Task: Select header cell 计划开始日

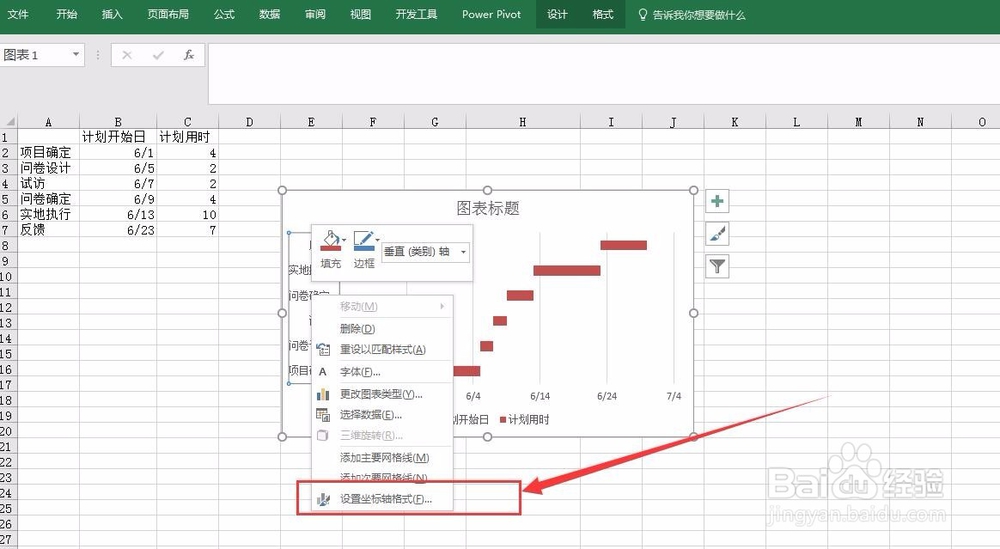Action: pos(118,136)
